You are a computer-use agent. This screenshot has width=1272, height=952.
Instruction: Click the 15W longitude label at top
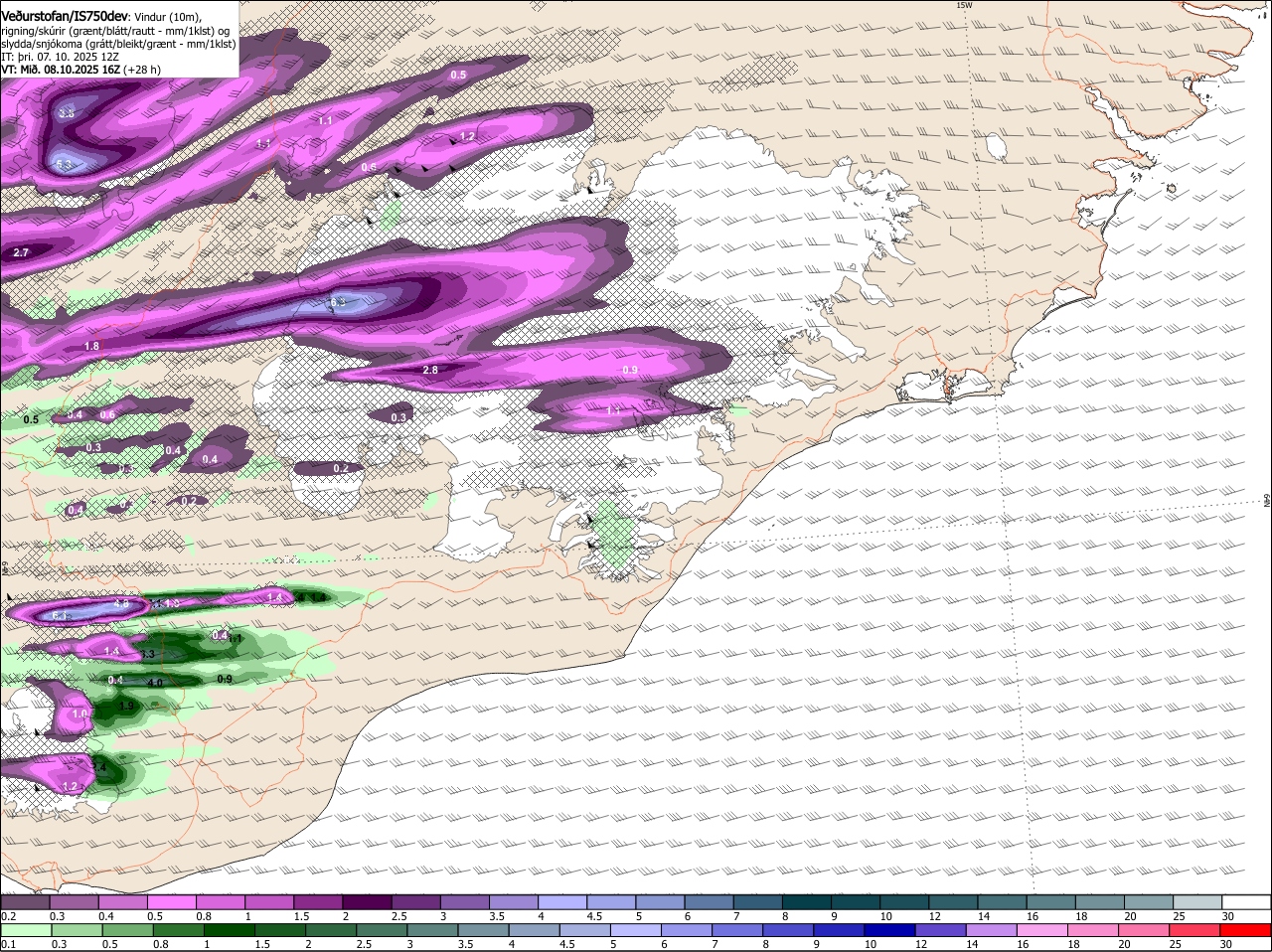pyautogui.click(x=963, y=6)
